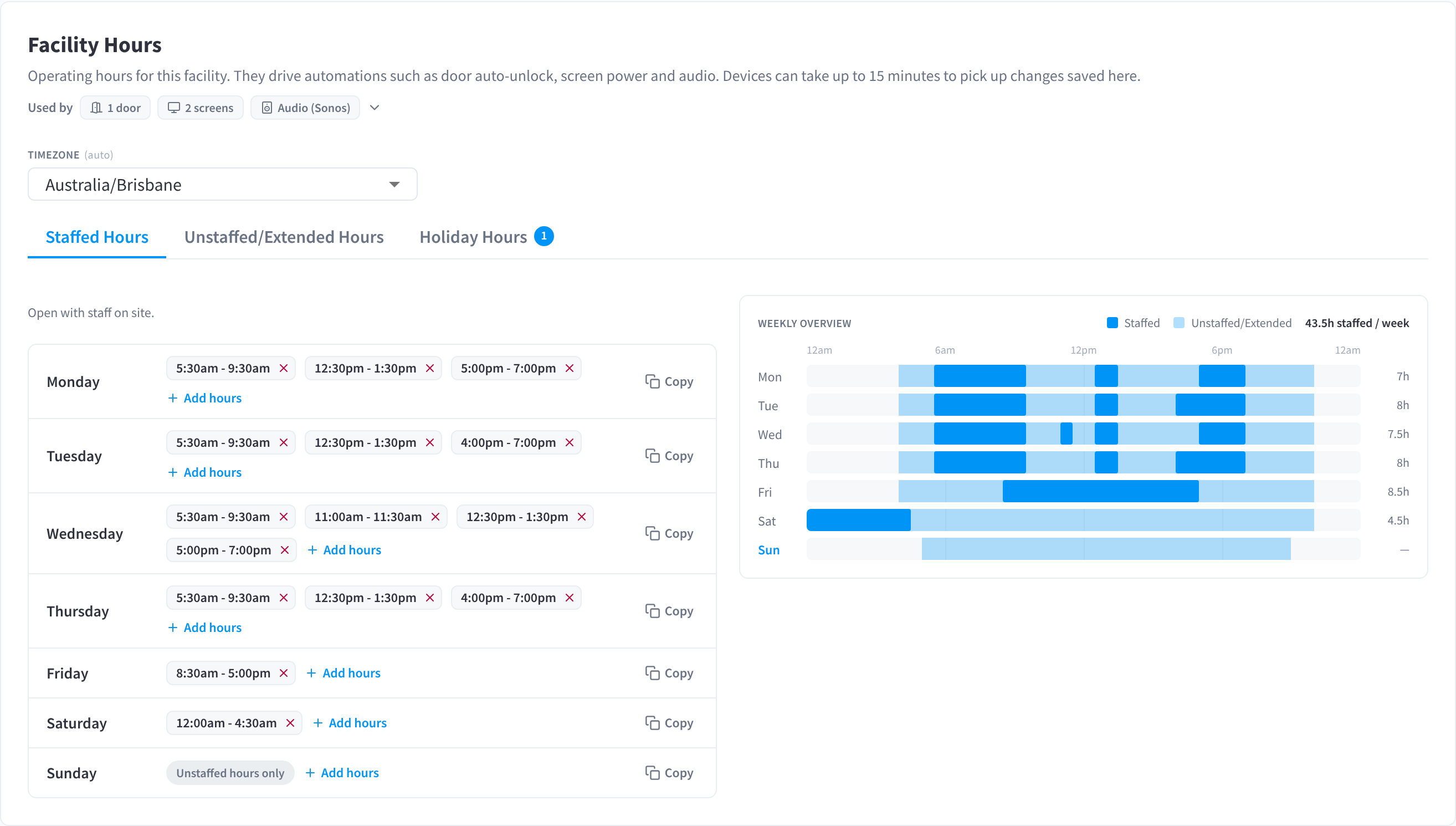Remove Friday 8:30am - 5:00pm slot

(284, 673)
